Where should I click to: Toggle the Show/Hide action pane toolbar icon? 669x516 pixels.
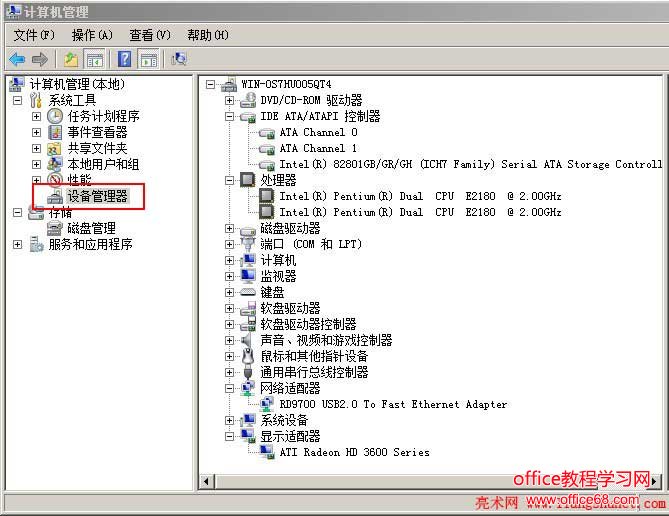coord(149,59)
